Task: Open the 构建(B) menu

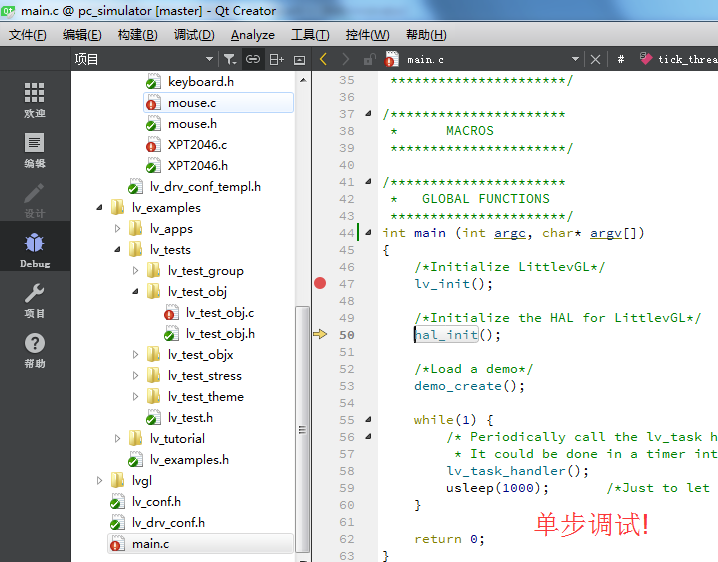Action: pos(137,35)
